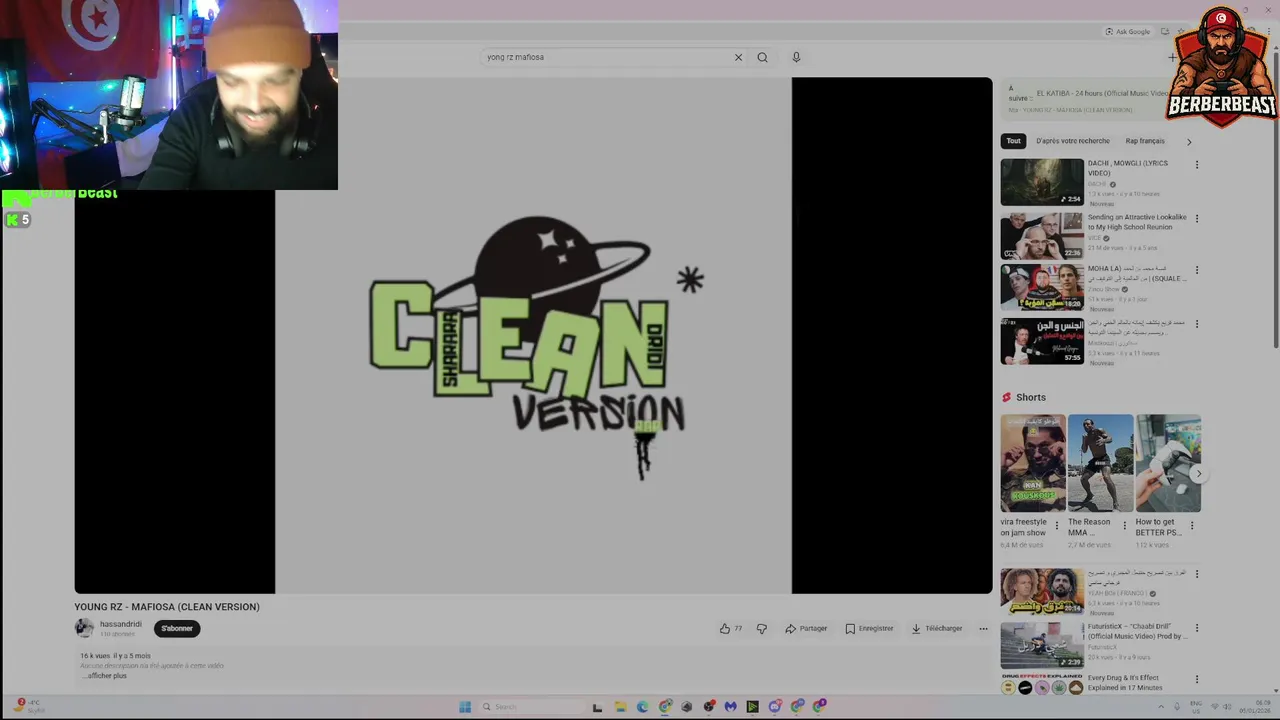Image resolution: width=1280 pixels, height=720 pixels.
Task: Click ENG language indicator in tray
Action: [1196, 707]
